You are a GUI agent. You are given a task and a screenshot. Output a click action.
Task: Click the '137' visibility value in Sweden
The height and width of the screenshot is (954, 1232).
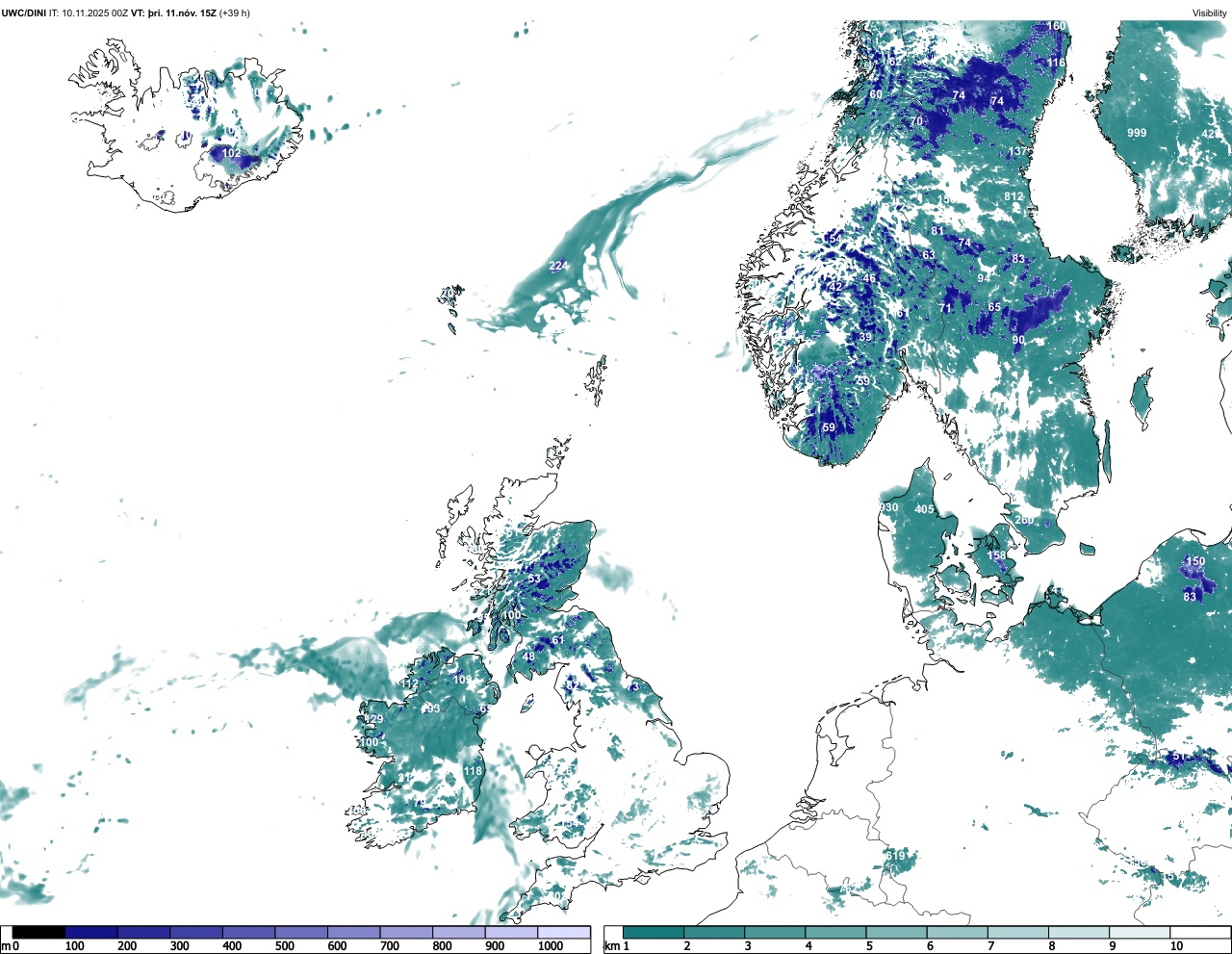(1017, 152)
